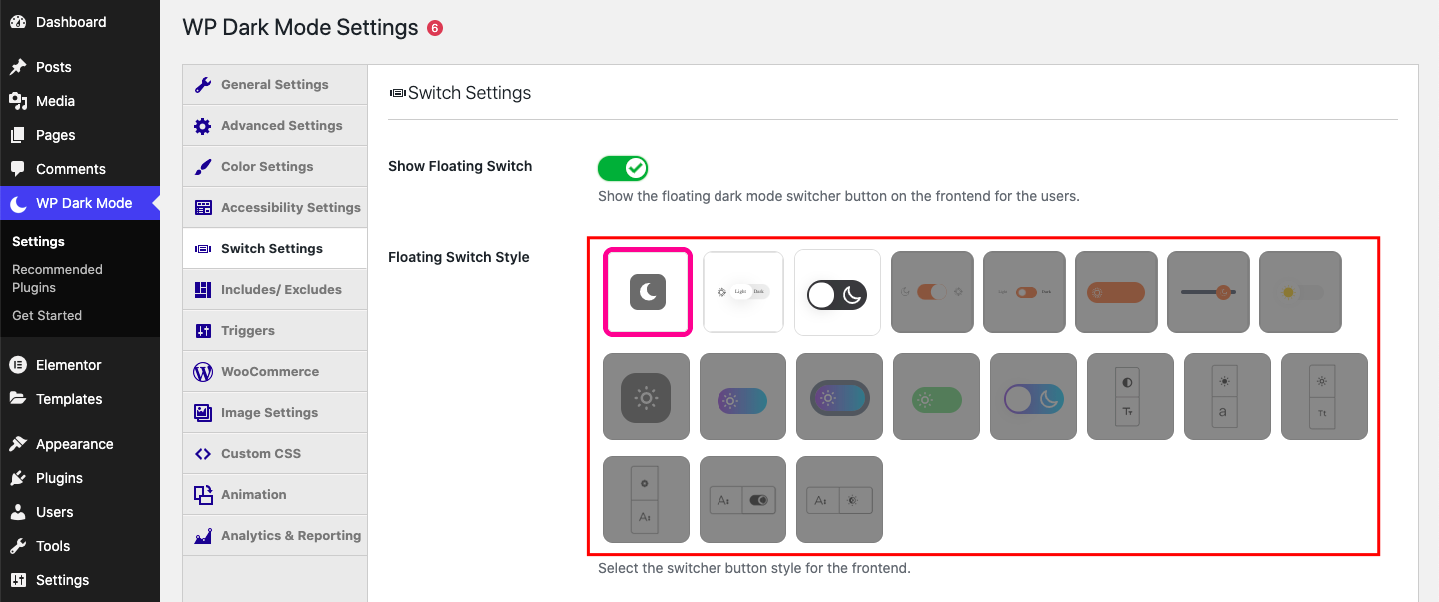
Task: Open the General Settings panel
Action: click(274, 84)
